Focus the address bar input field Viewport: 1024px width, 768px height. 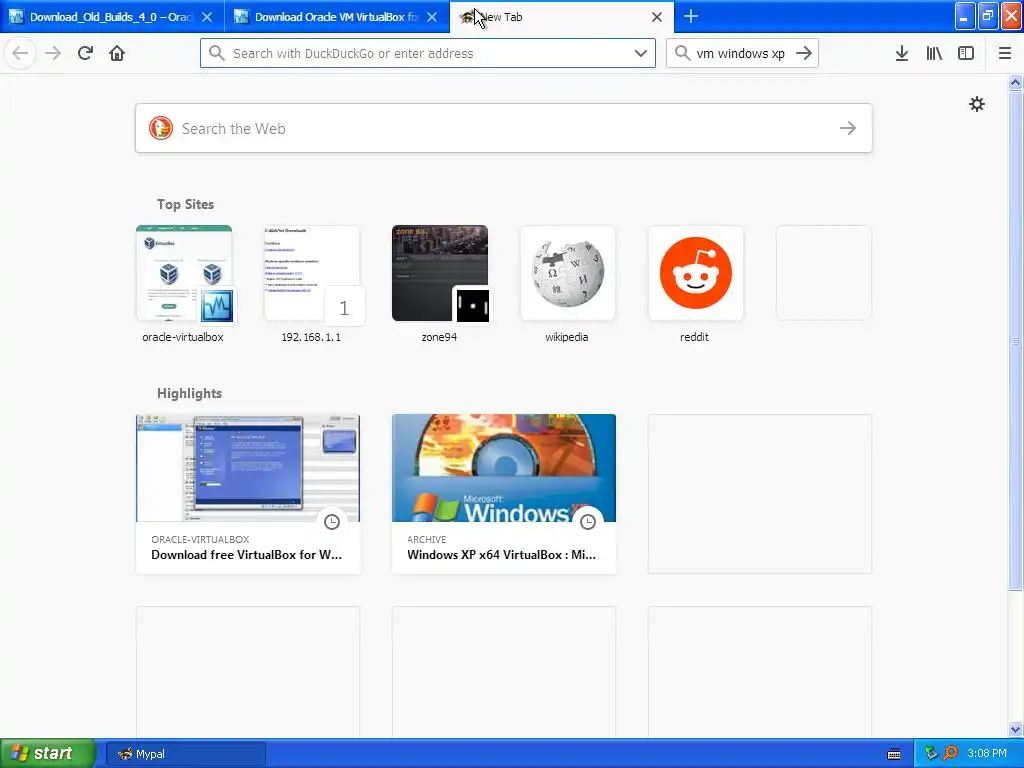point(428,53)
